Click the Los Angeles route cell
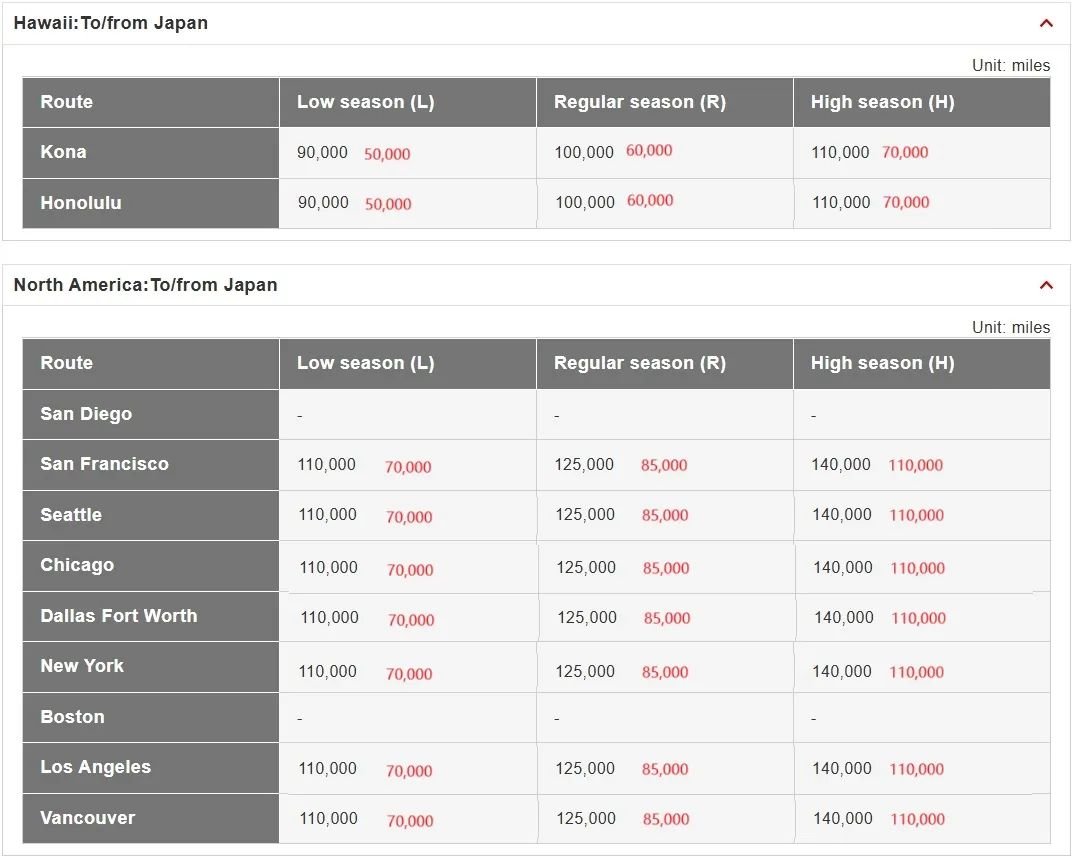The width and height of the screenshot is (1072, 861). (x=151, y=768)
